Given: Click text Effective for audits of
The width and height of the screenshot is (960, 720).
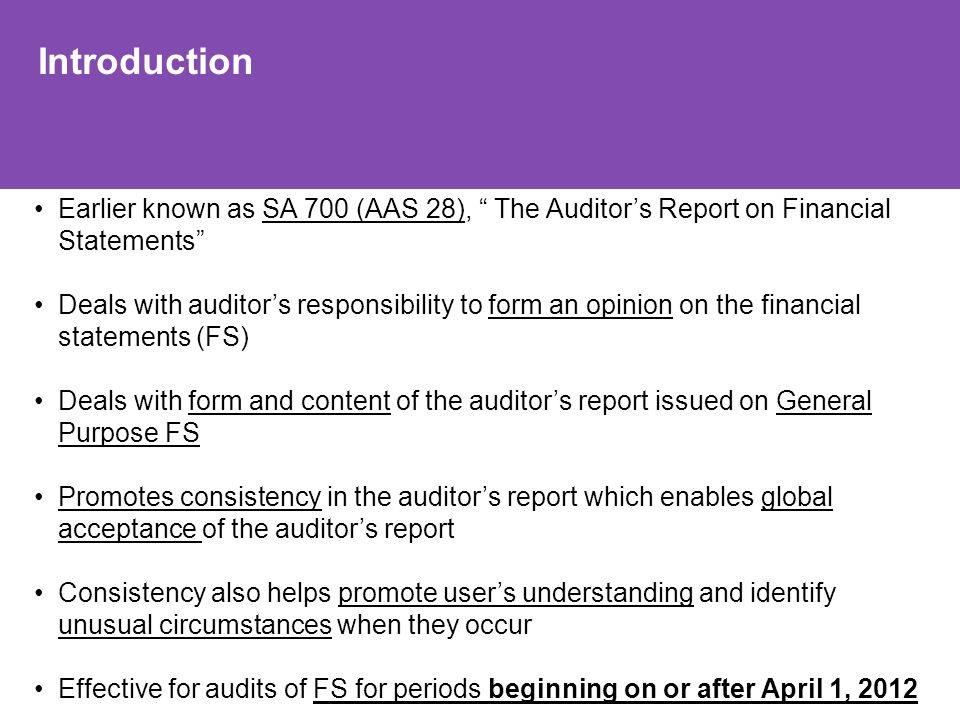Looking at the screenshot, I should coord(182,689).
